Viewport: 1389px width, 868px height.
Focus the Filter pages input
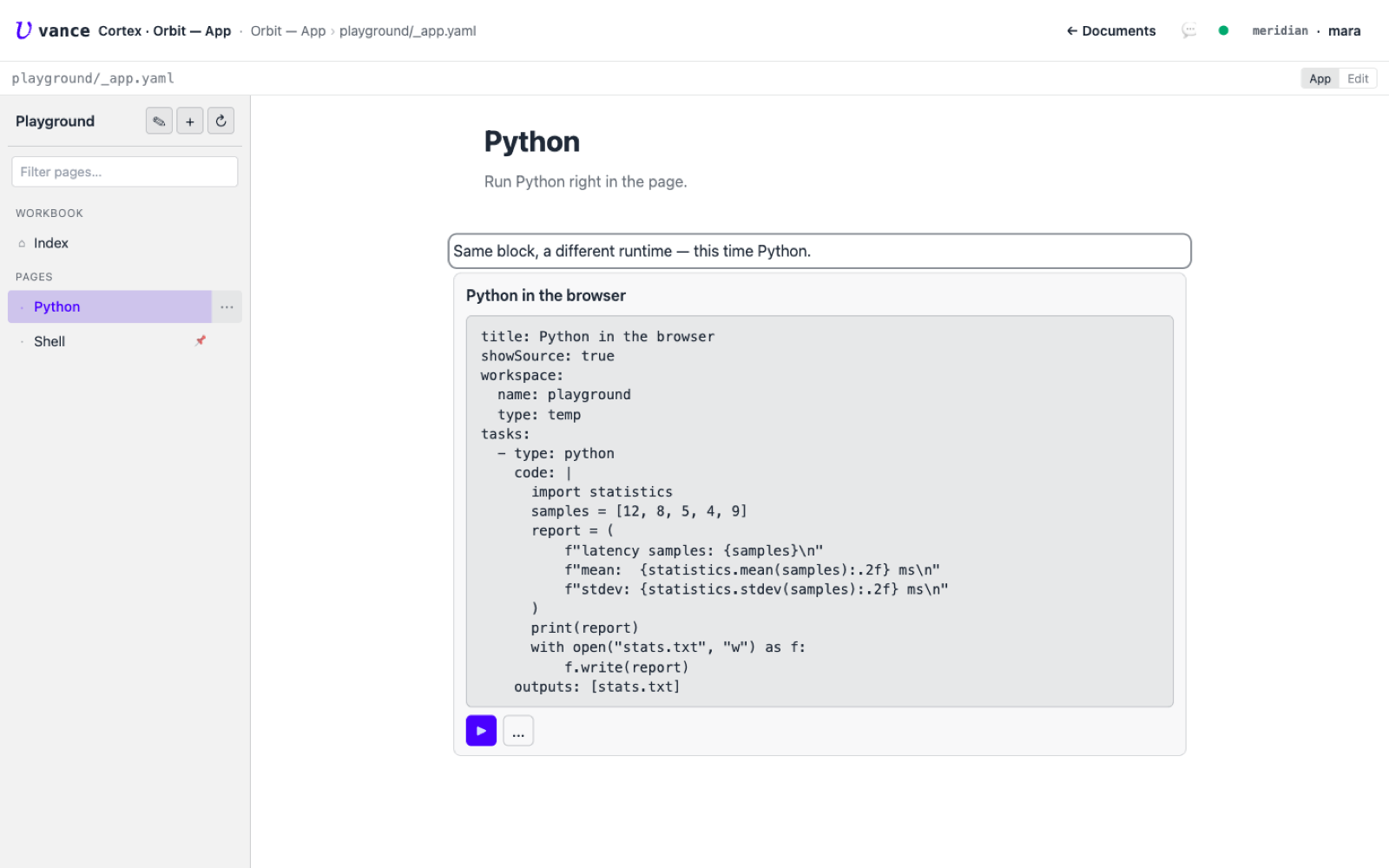[124, 172]
